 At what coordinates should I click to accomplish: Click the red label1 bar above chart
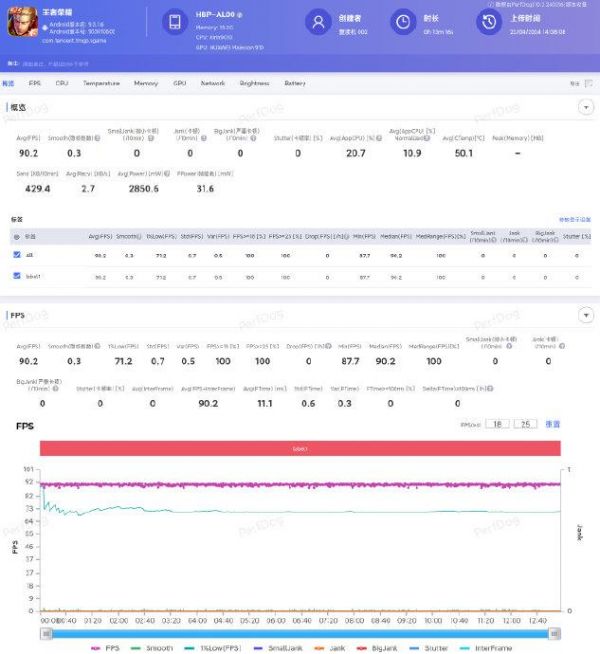pos(300,449)
